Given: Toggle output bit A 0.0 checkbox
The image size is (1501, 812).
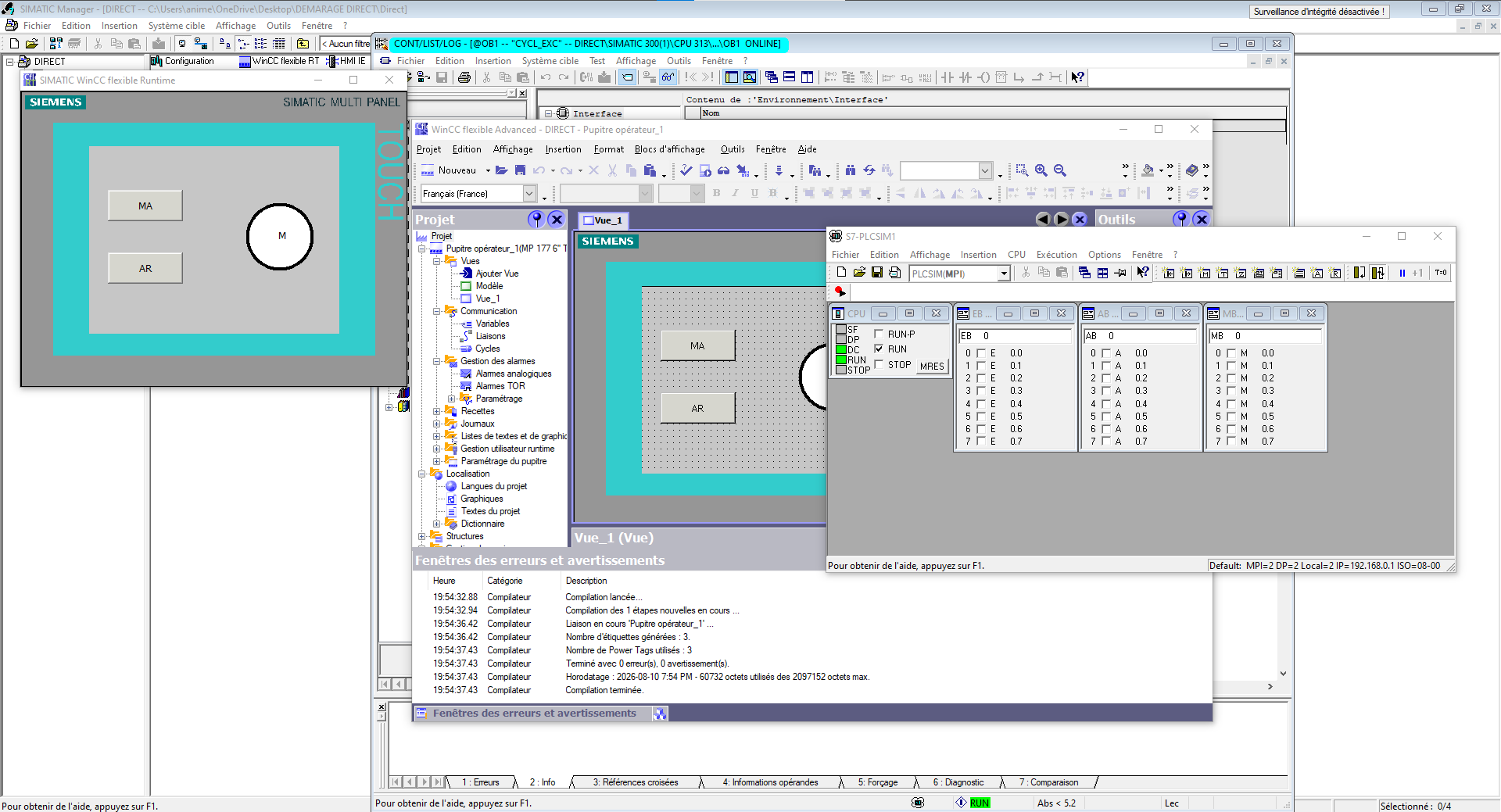Looking at the screenshot, I should [x=1106, y=353].
